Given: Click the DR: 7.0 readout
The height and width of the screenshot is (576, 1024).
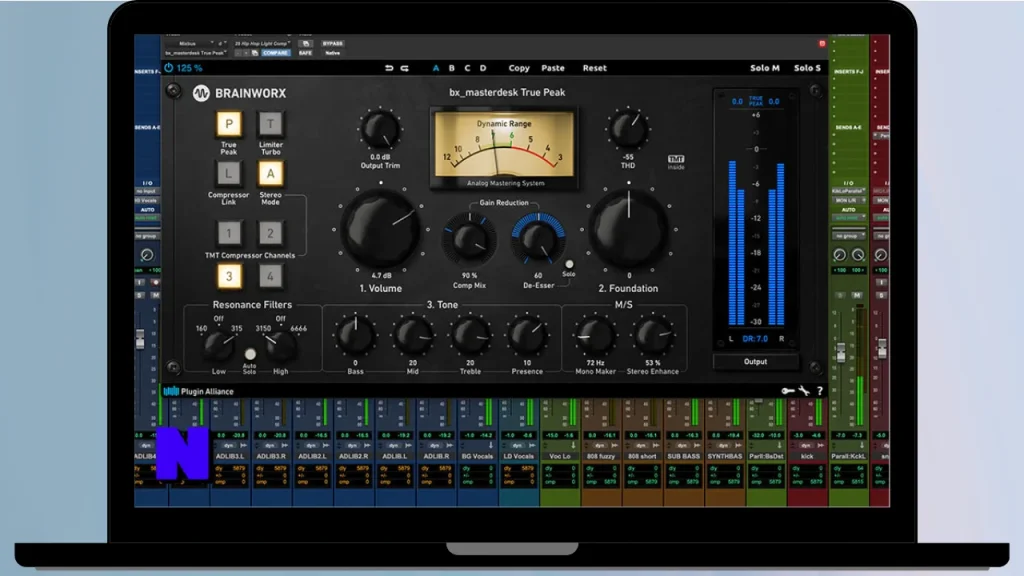Looking at the screenshot, I should coord(755,339).
